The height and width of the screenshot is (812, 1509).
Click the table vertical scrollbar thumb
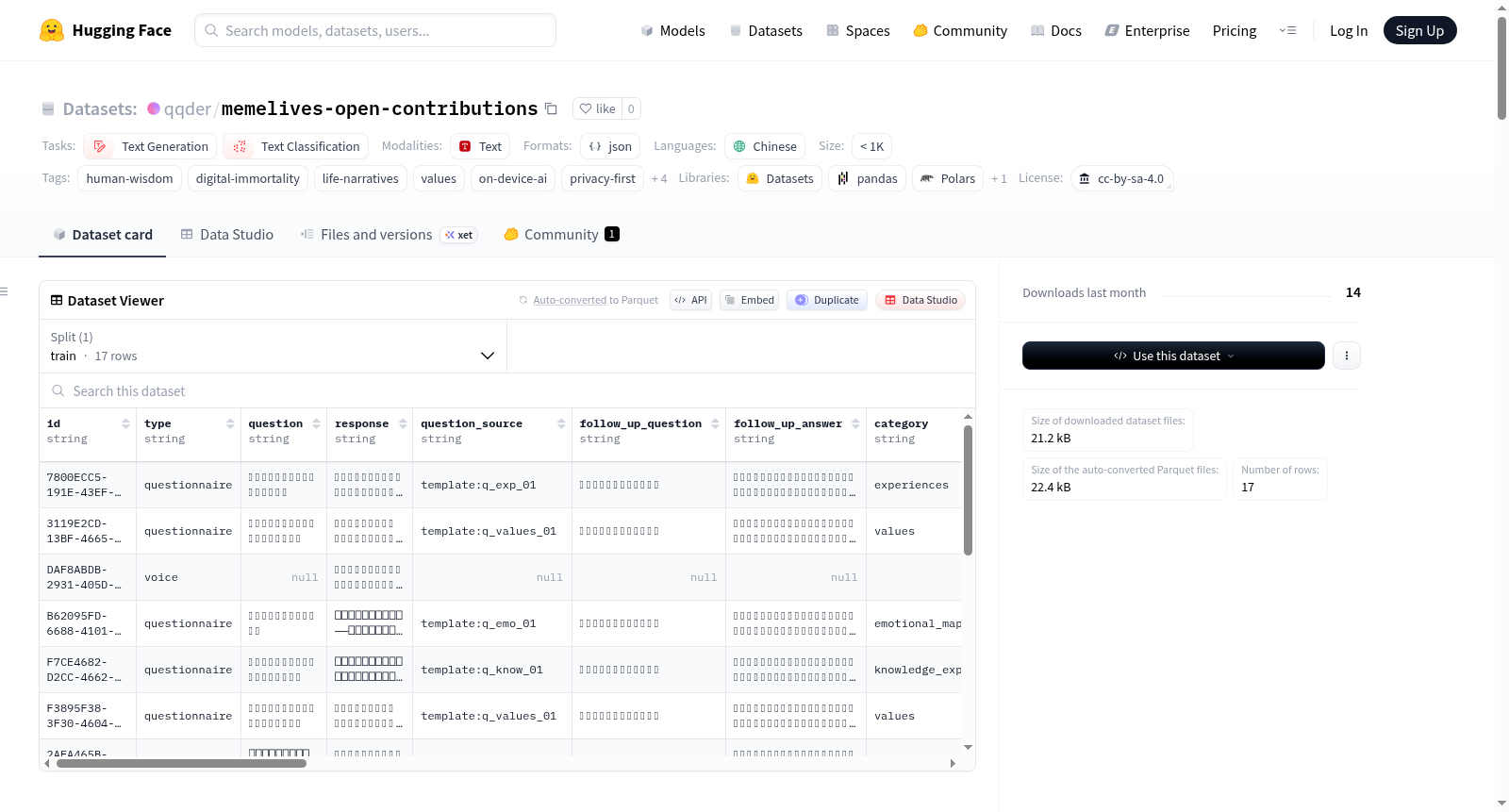[x=968, y=490]
